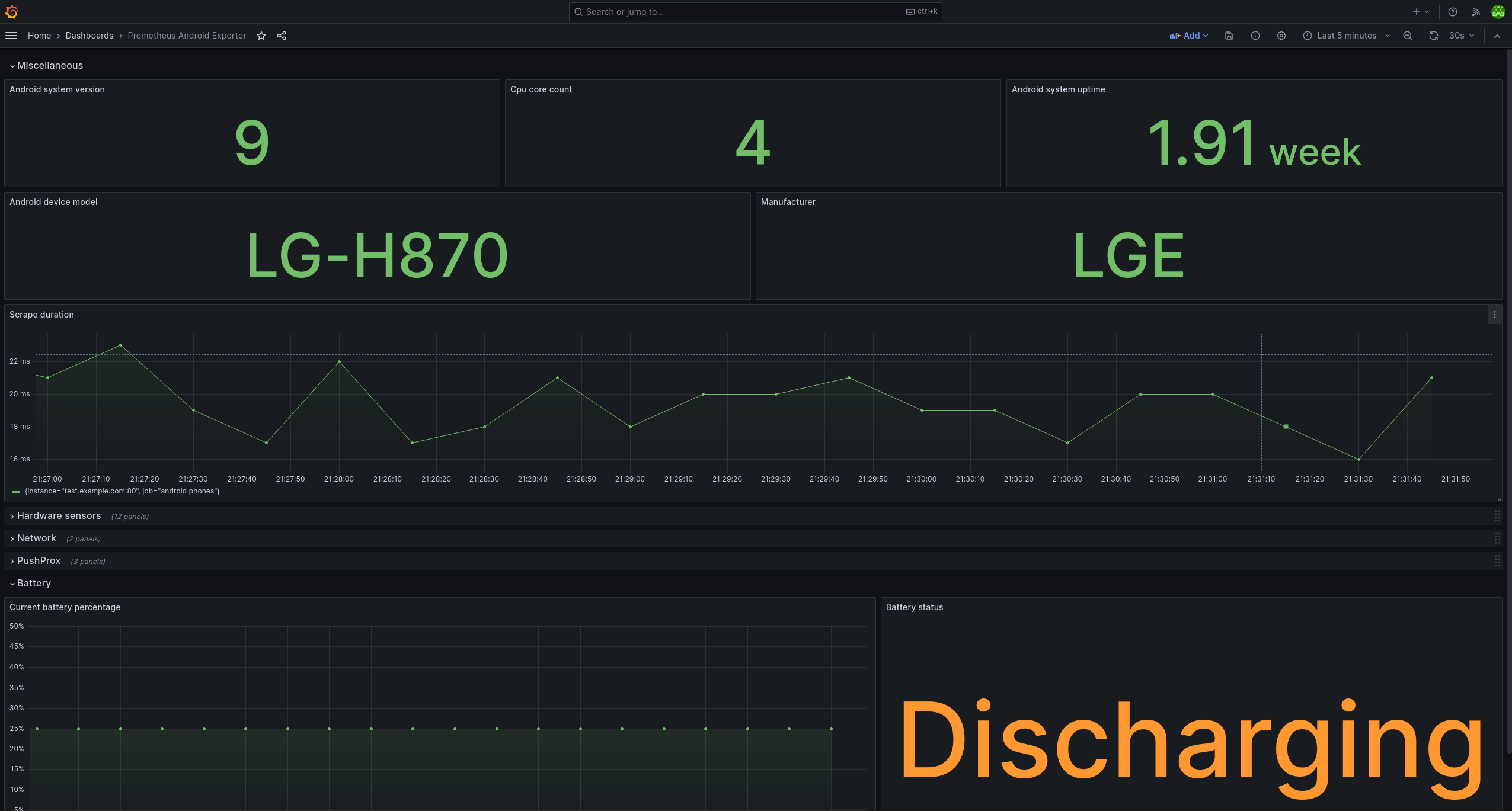
Task: Open dashboard settings gear
Action: [x=1281, y=36]
